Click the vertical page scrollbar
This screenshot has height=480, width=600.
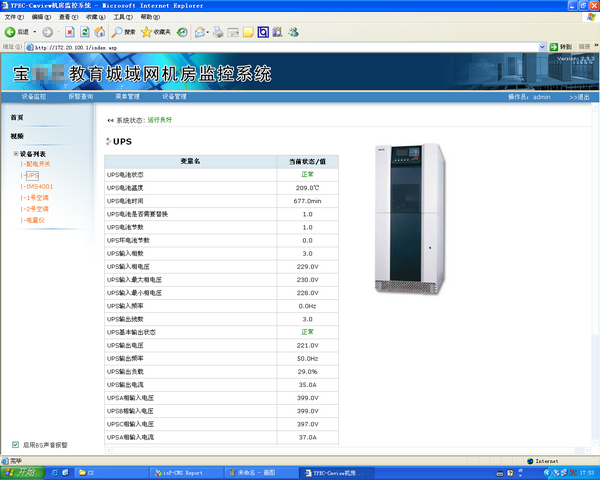(x=595, y=276)
